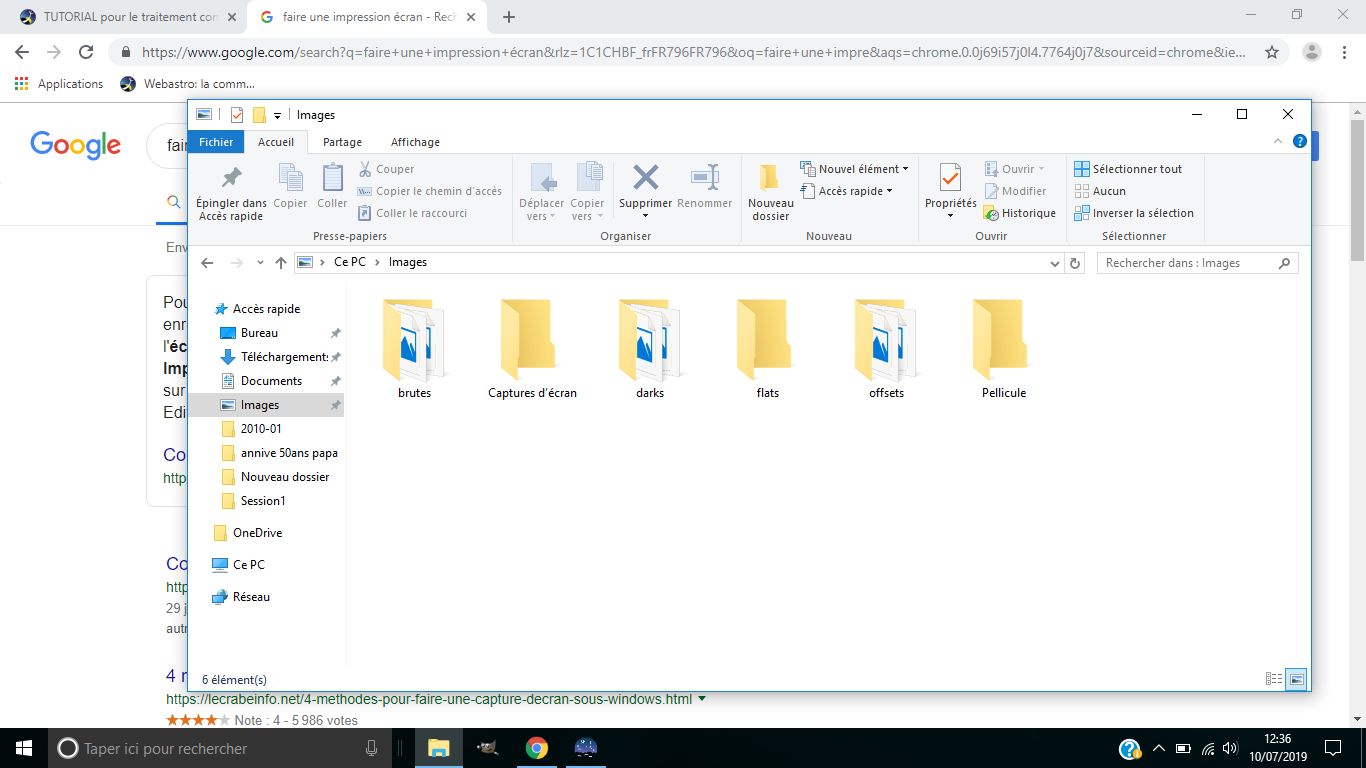Open the Historique of the file
Image resolution: width=1366 pixels, height=768 pixels.
(1020, 213)
